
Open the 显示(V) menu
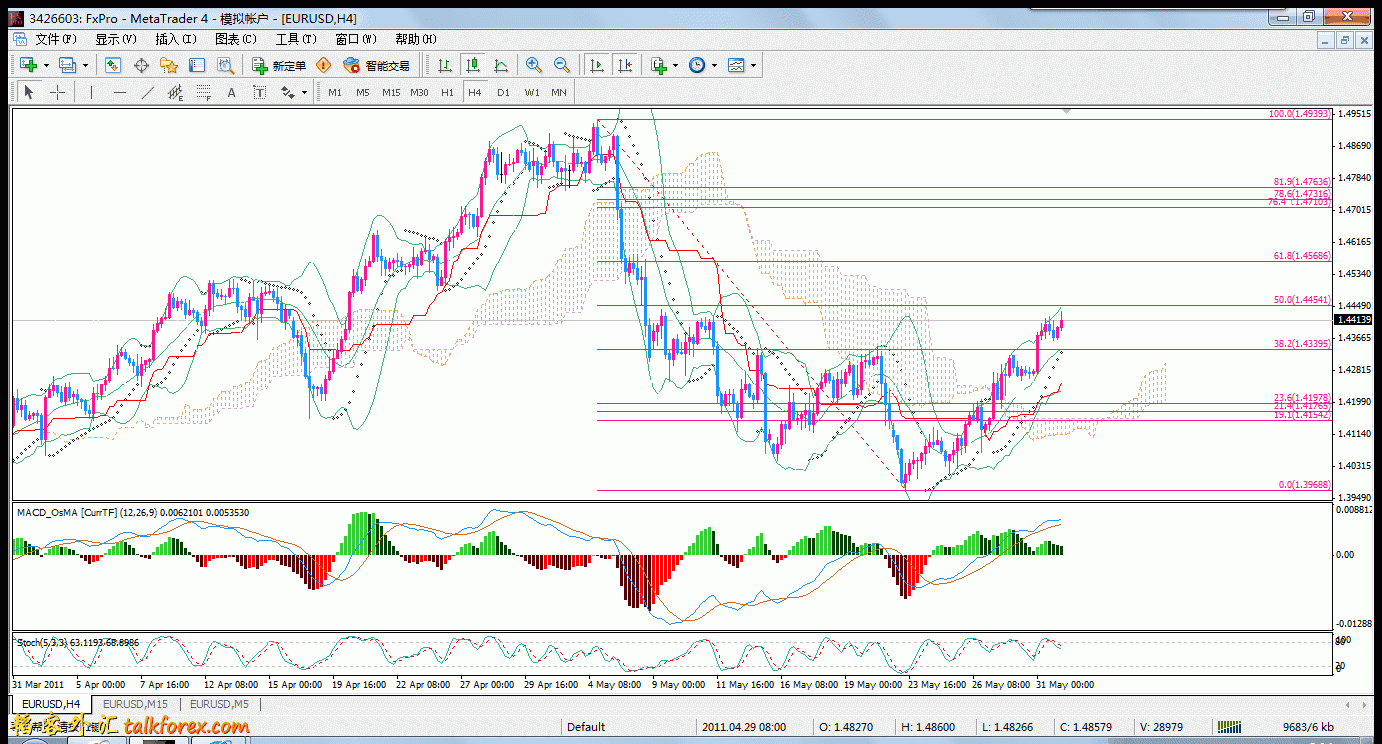[x=116, y=39]
